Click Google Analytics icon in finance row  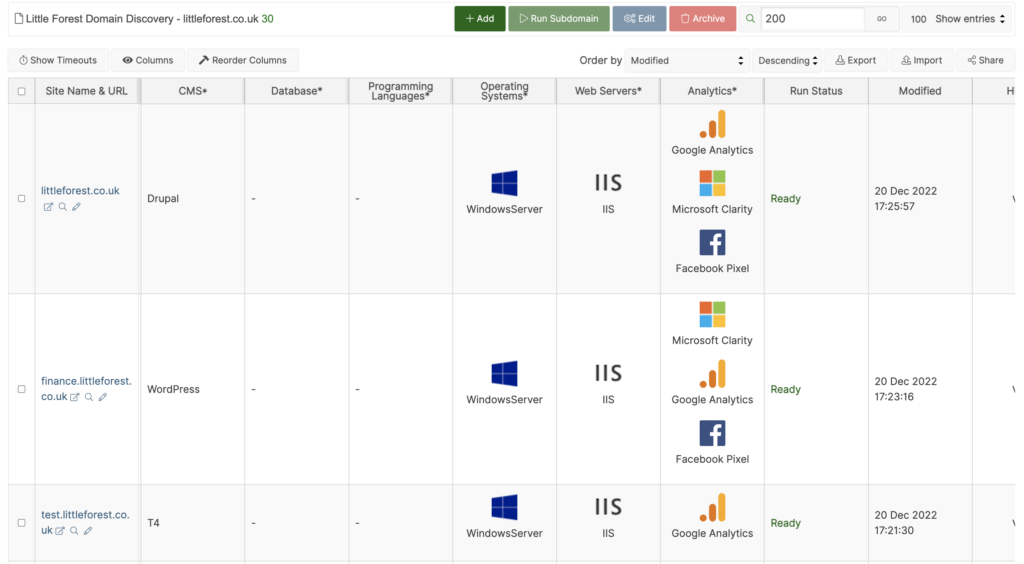712,374
